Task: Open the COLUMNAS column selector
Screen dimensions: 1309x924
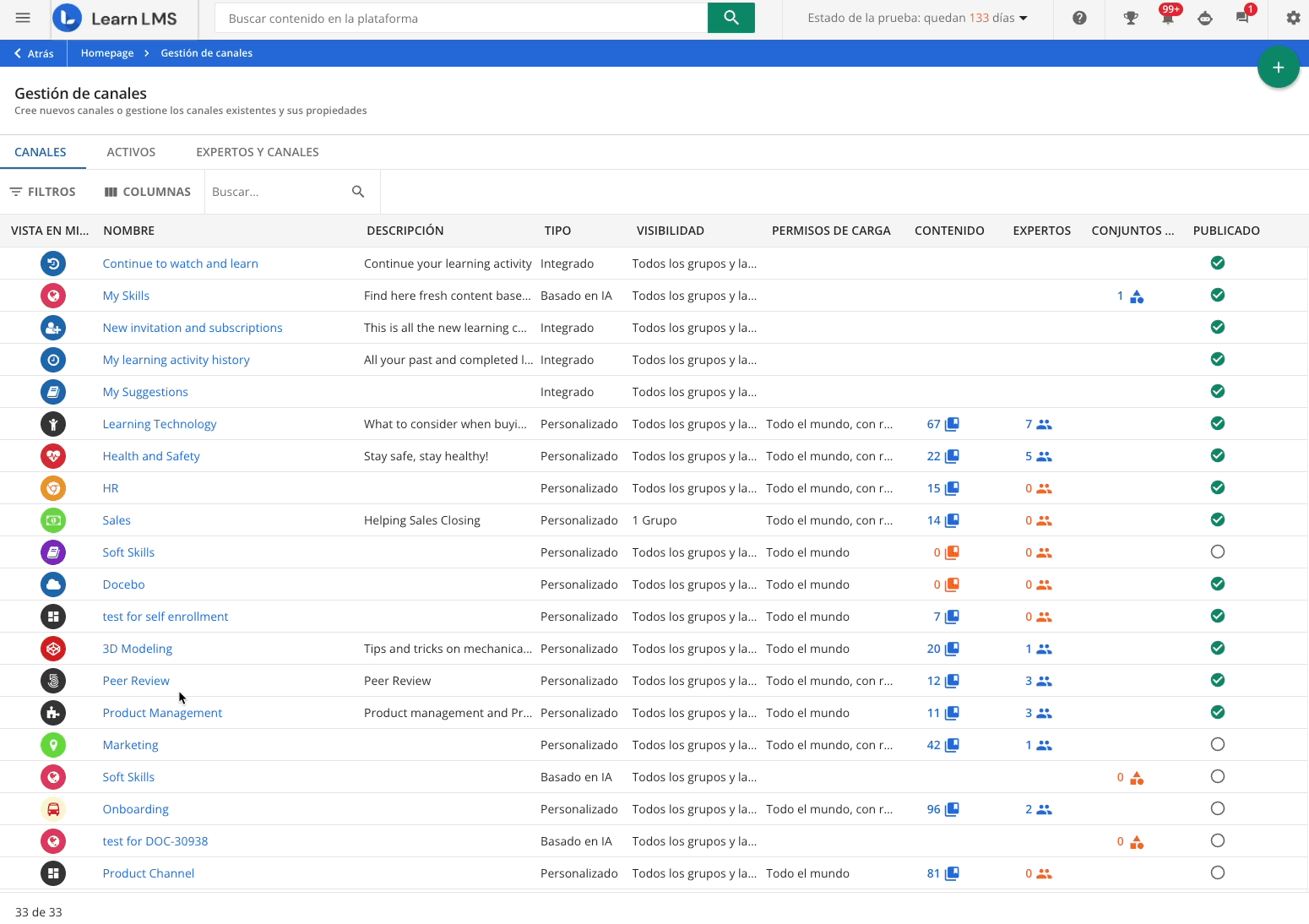Action: click(148, 192)
